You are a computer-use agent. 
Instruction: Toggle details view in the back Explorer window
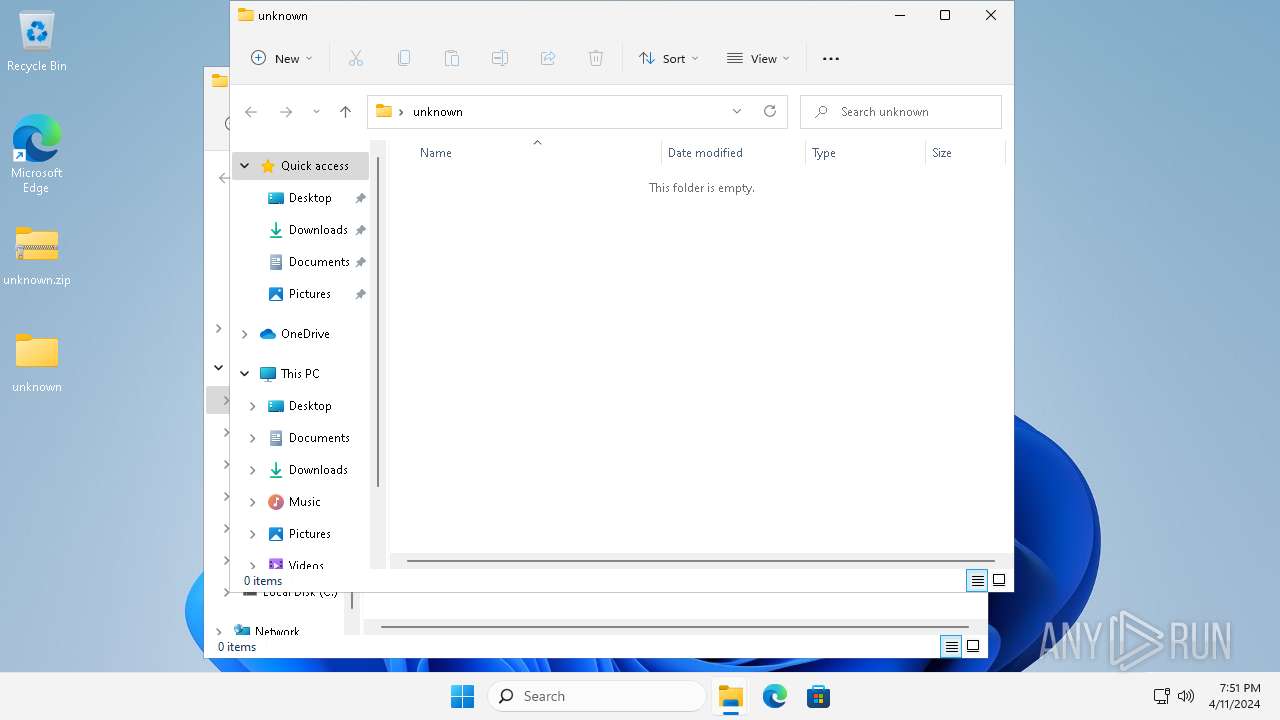(x=952, y=647)
